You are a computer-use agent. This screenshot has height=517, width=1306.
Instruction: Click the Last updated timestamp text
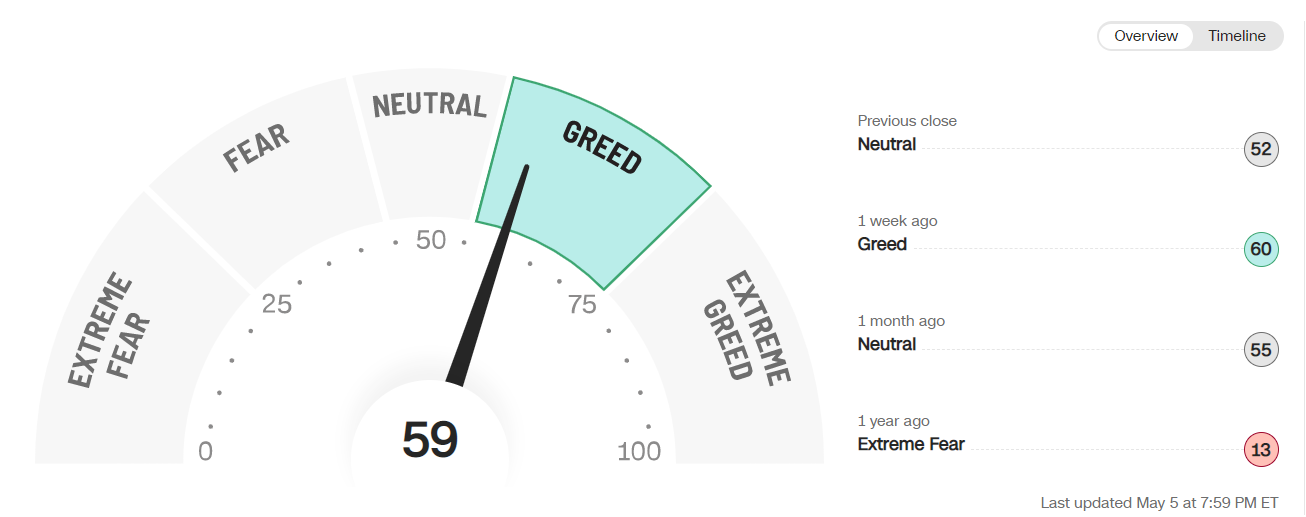click(1160, 502)
